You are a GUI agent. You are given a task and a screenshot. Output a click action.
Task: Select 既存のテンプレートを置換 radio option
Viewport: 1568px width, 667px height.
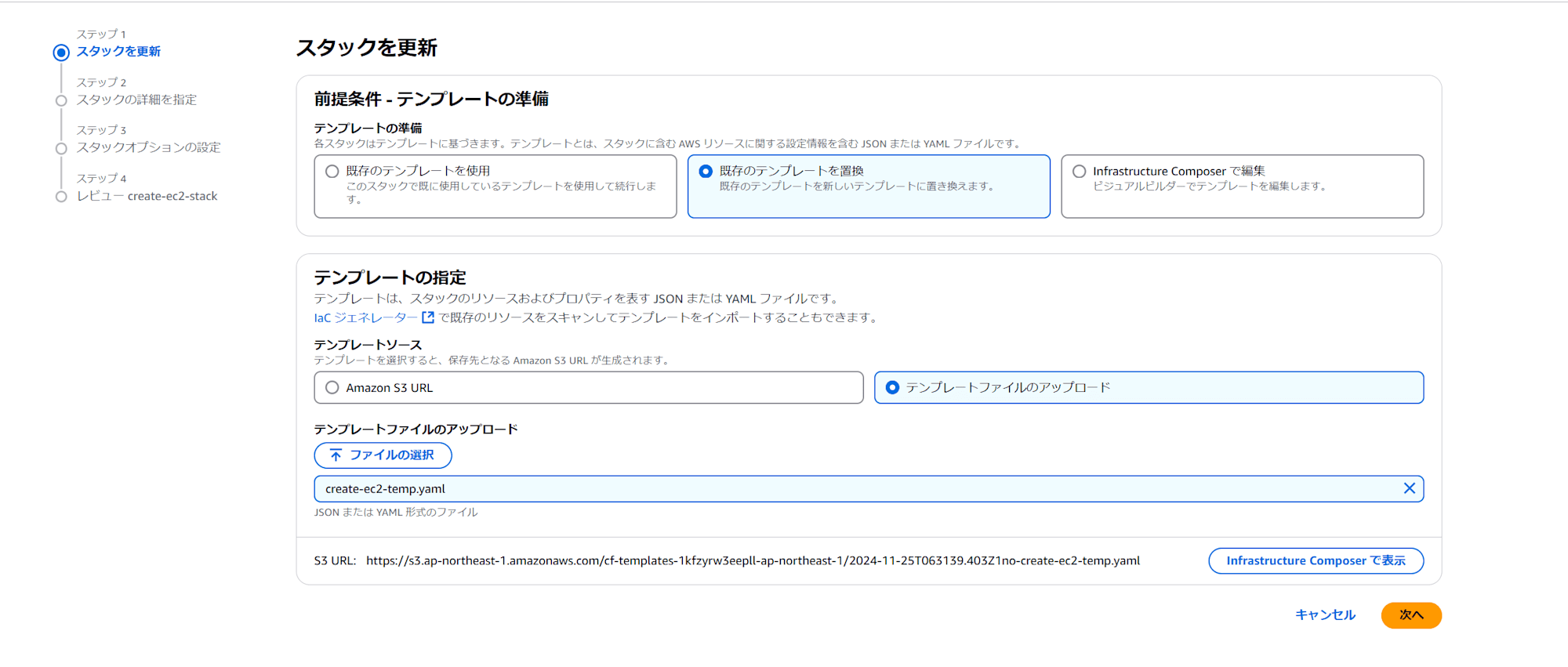[x=706, y=171]
